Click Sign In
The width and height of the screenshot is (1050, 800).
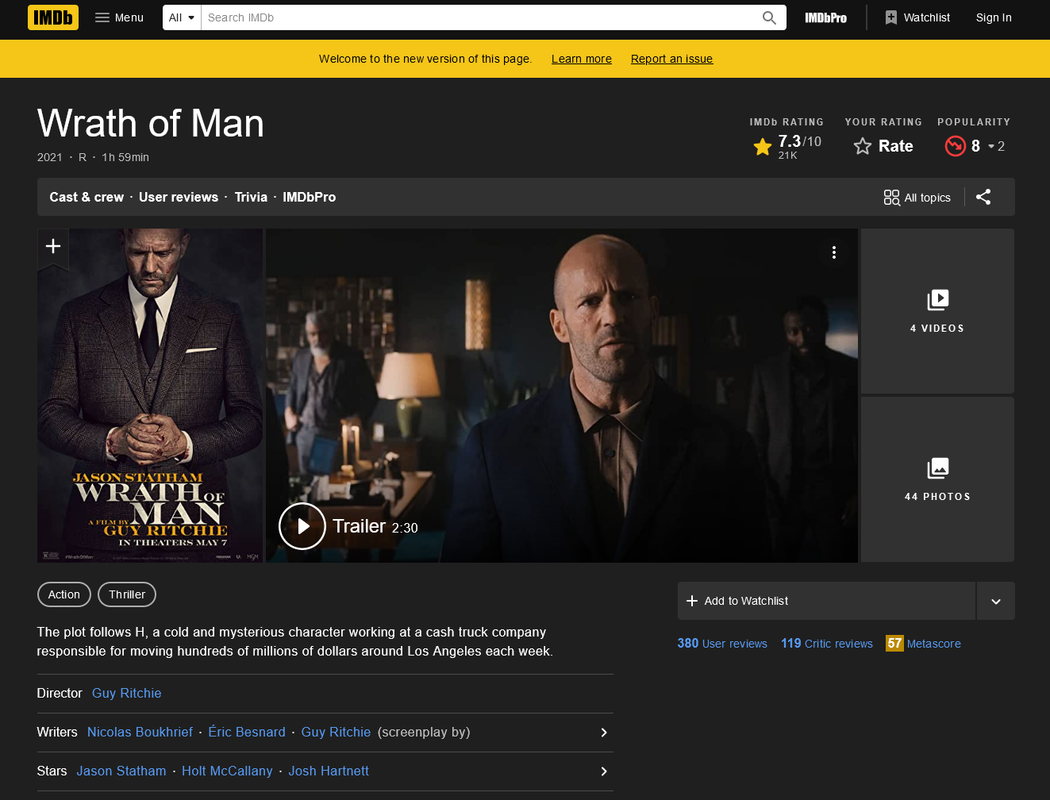993,17
